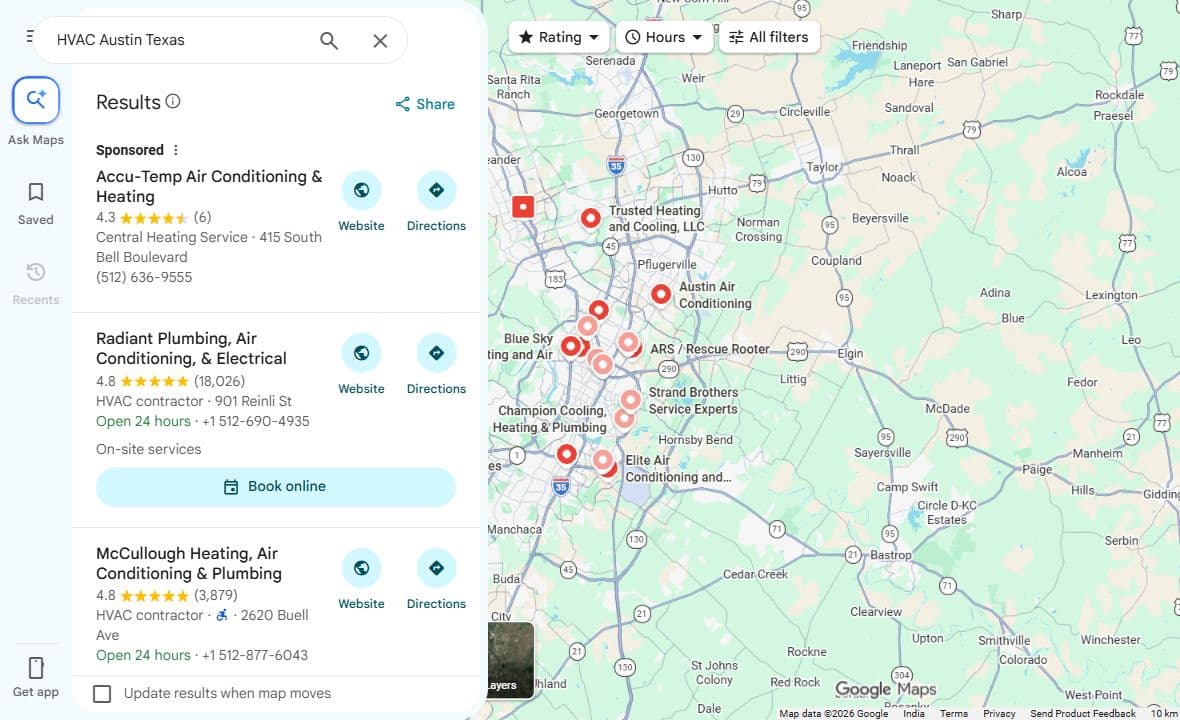Viewport: 1180px width, 720px height.
Task: Click Elite Air Conditioning map label
Action: click(x=677, y=469)
